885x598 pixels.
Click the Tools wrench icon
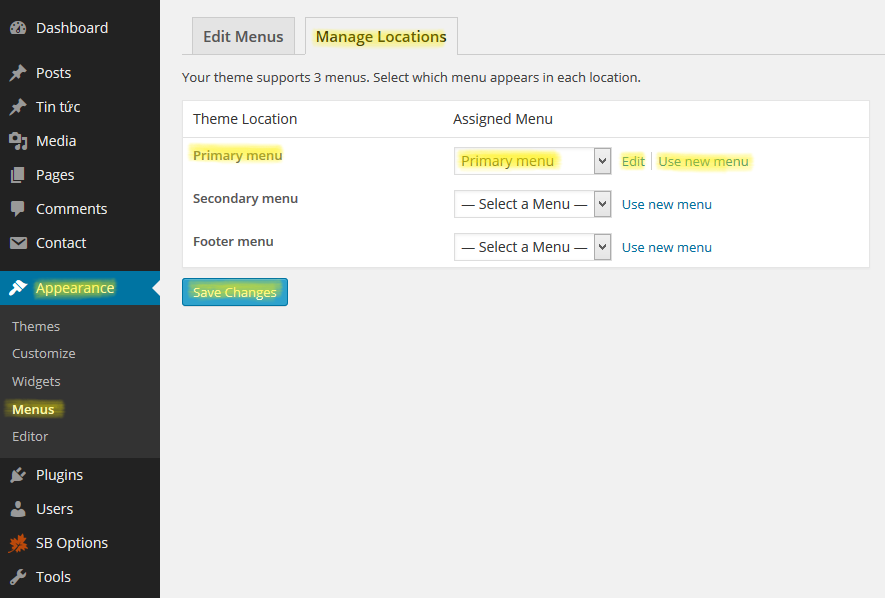pyautogui.click(x=18, y=577)
